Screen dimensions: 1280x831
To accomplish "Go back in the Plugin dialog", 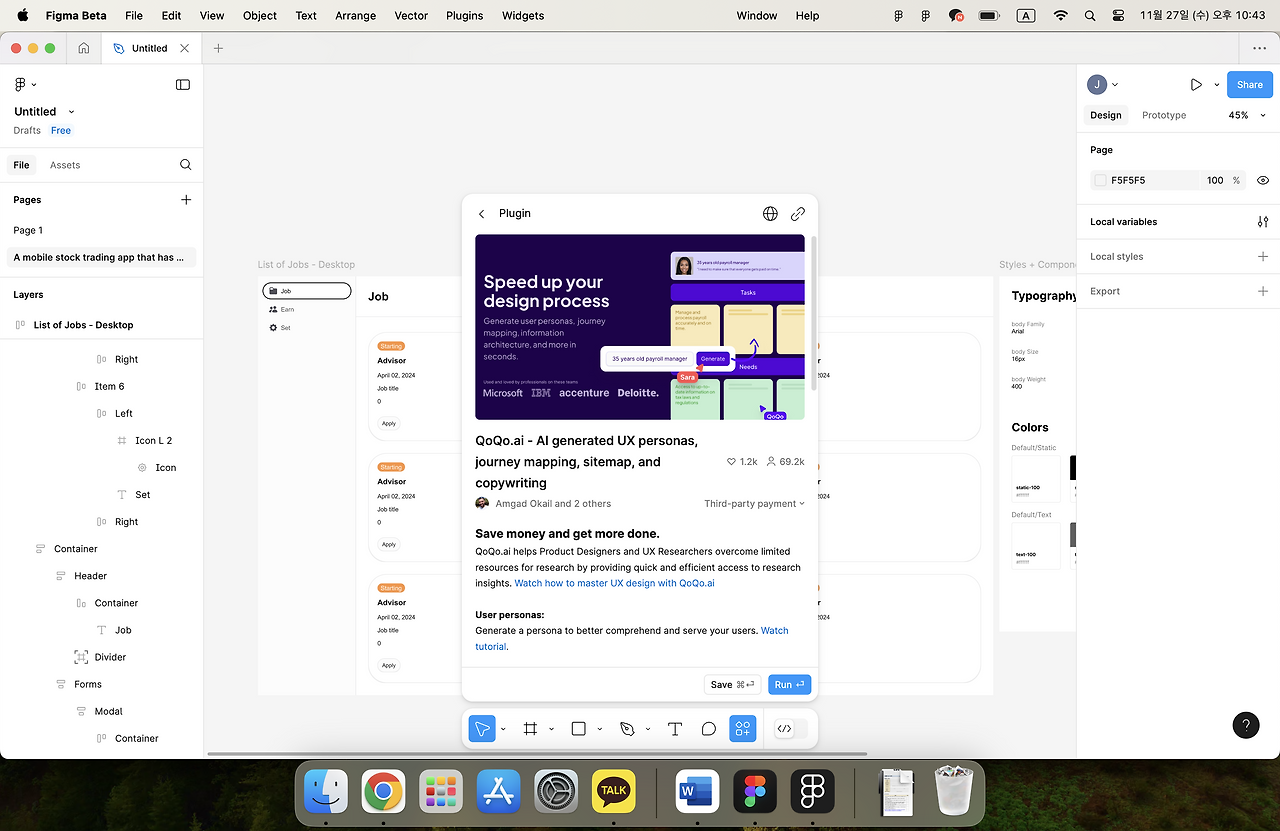I will (x=482, y=214).
